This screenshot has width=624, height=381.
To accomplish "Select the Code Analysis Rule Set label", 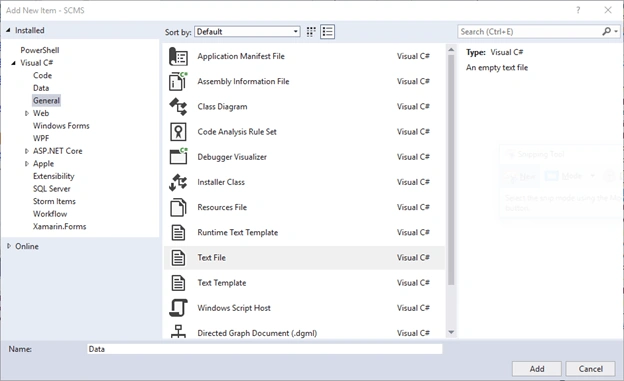I will click(237, 132).
